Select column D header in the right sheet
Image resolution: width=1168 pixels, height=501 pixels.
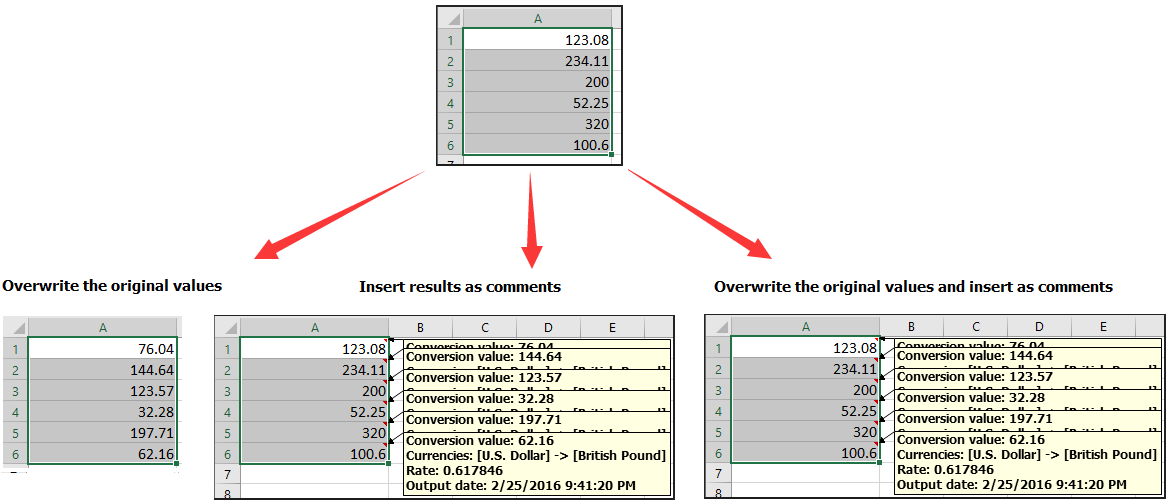tap(1039, 327)
